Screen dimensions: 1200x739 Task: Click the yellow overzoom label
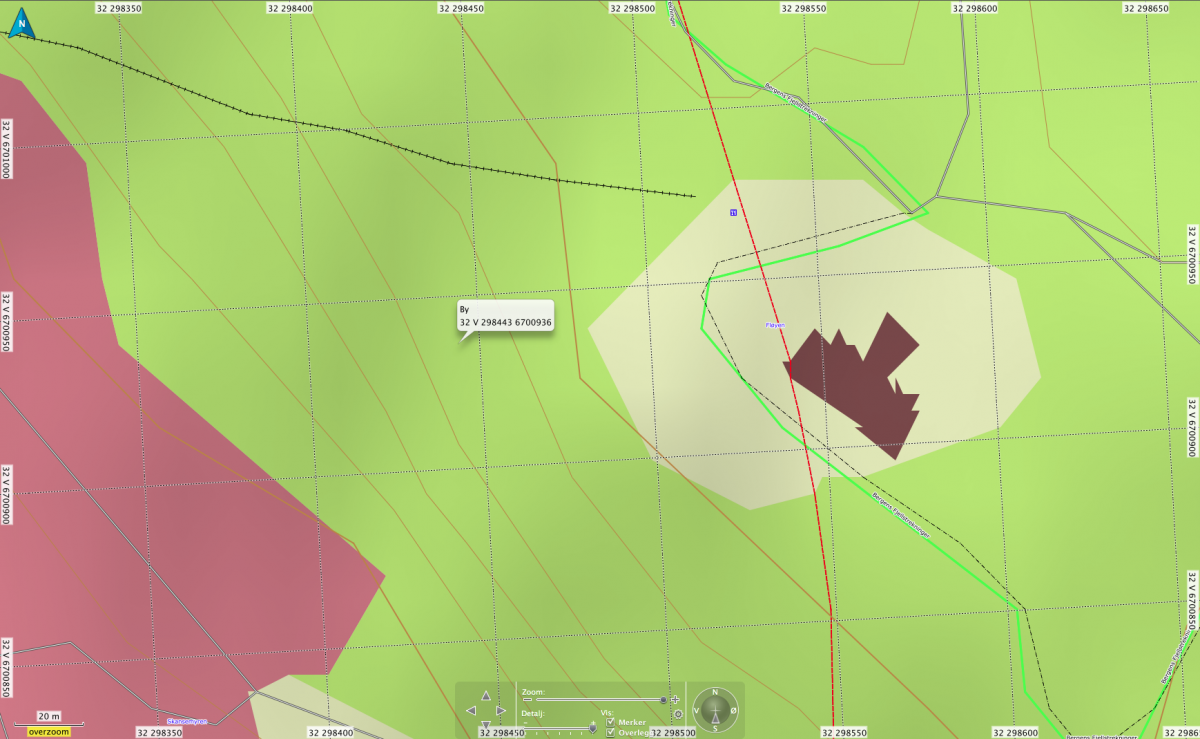pyautogui.click(x=49, y=732)
